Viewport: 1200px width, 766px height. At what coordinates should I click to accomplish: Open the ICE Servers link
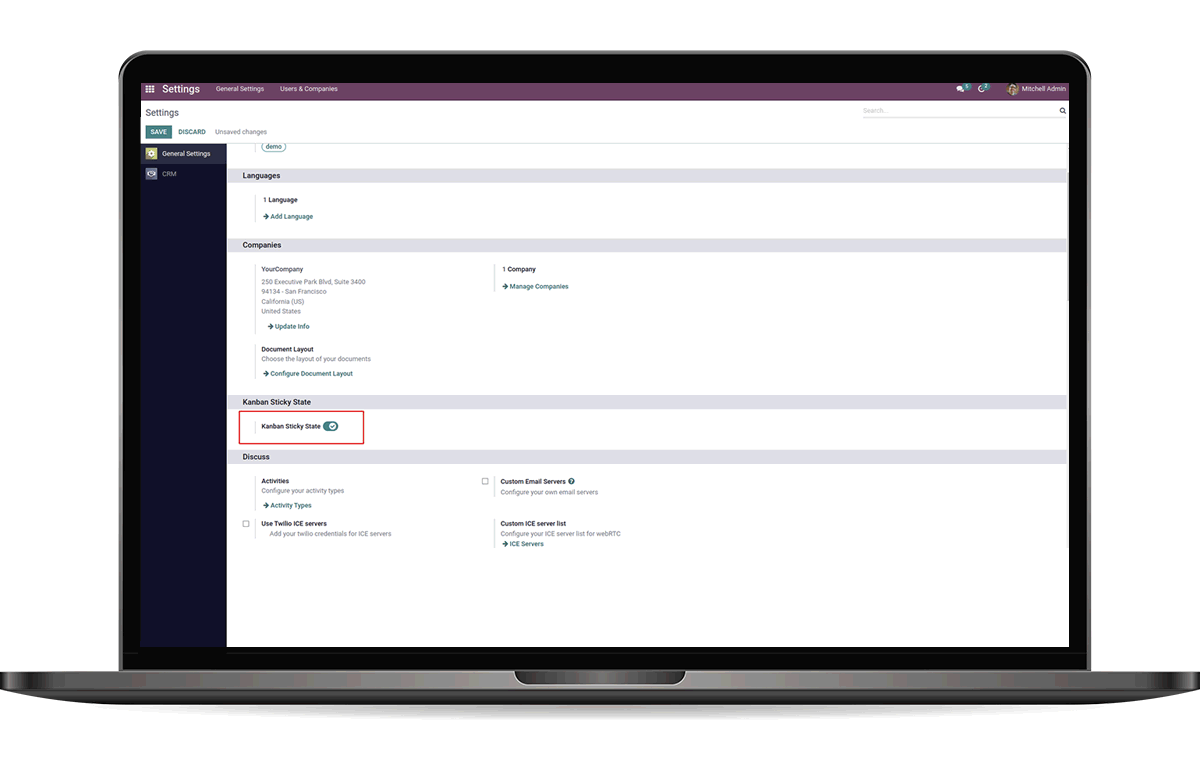[x=523, y=544]
